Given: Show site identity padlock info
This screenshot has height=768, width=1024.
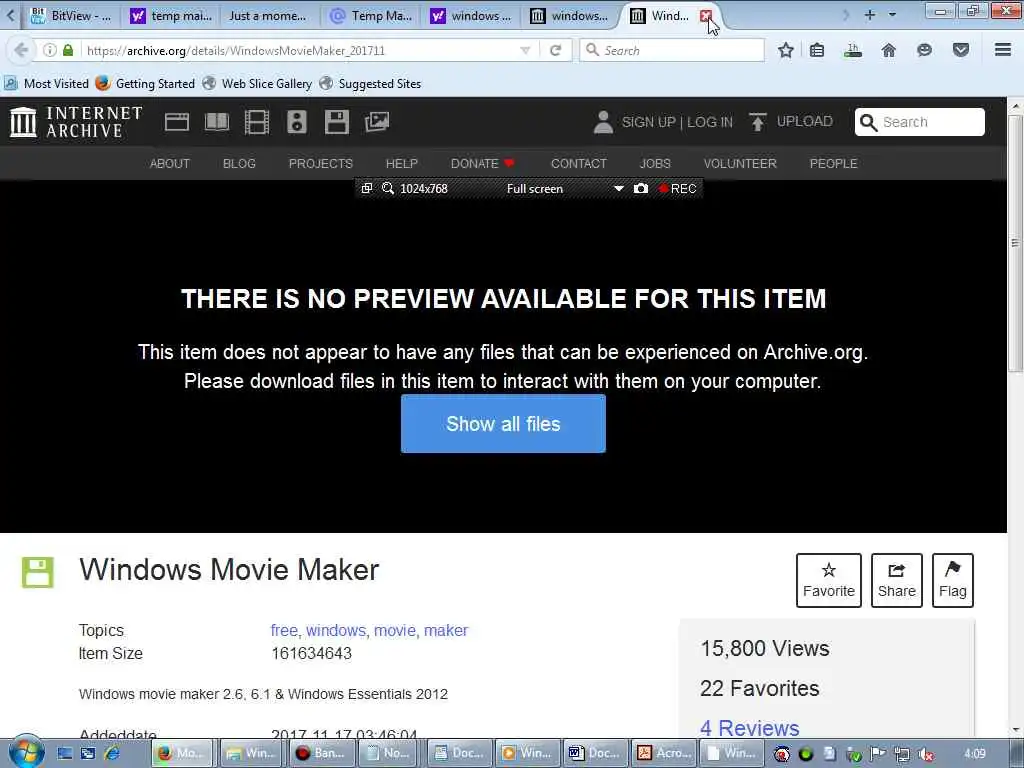Looking at the screenshot, I should (68, 50).
